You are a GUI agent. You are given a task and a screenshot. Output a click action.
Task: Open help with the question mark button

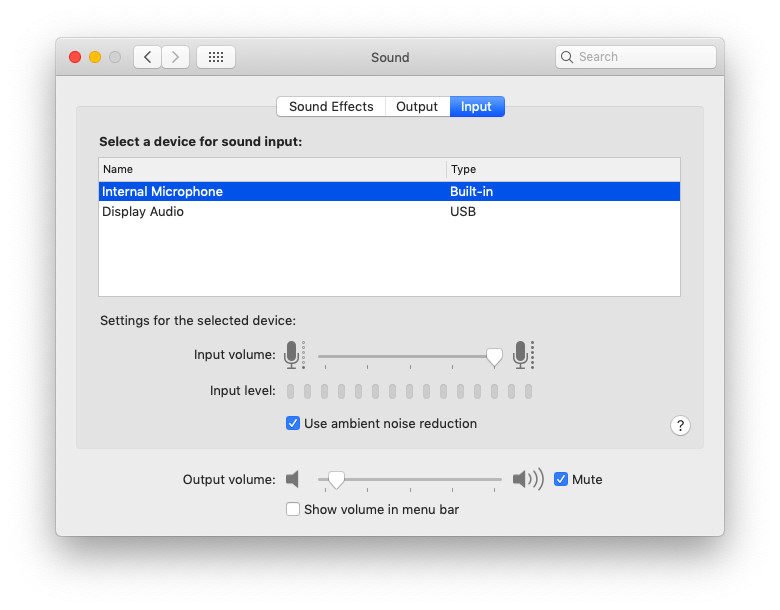(x=680, y=426)
